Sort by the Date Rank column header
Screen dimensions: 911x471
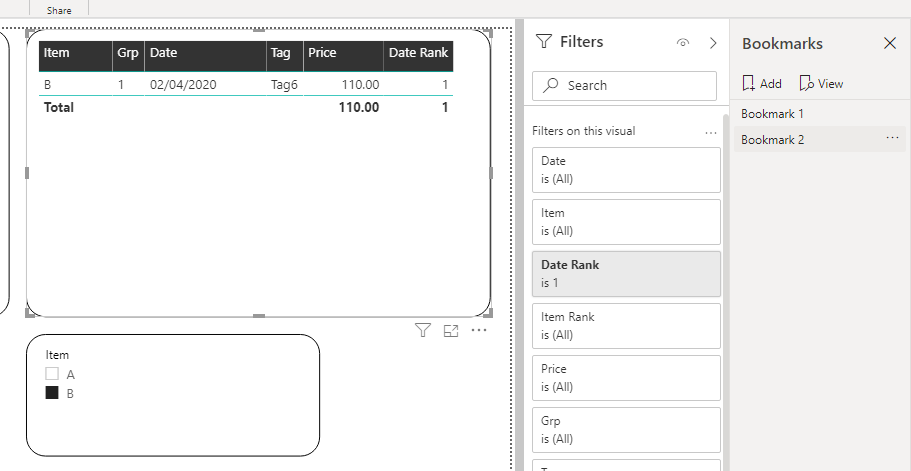pos(418,56)
